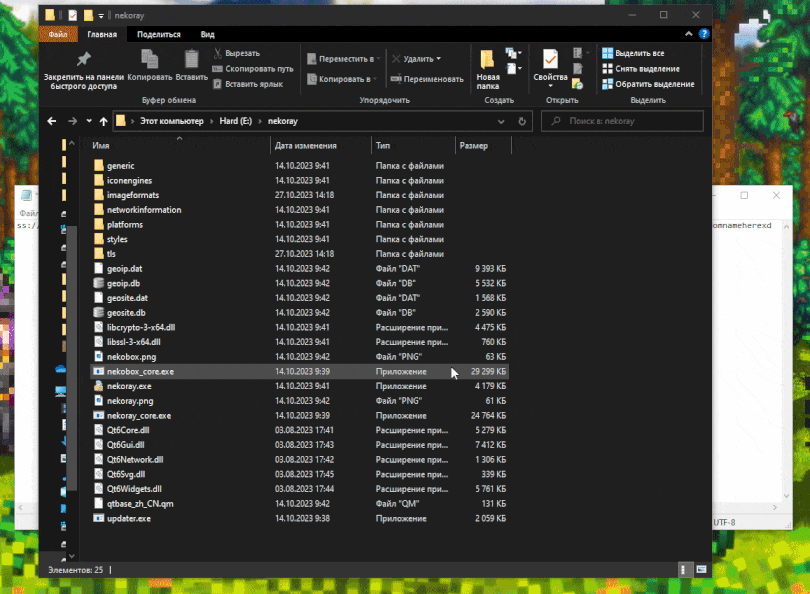
Task: Select the nekobox.png file icon
Action: tap(99, 356)
